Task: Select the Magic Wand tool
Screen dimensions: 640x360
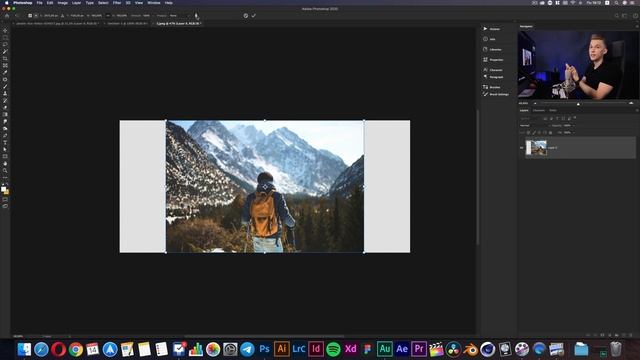Action: [x=5, y=52]
